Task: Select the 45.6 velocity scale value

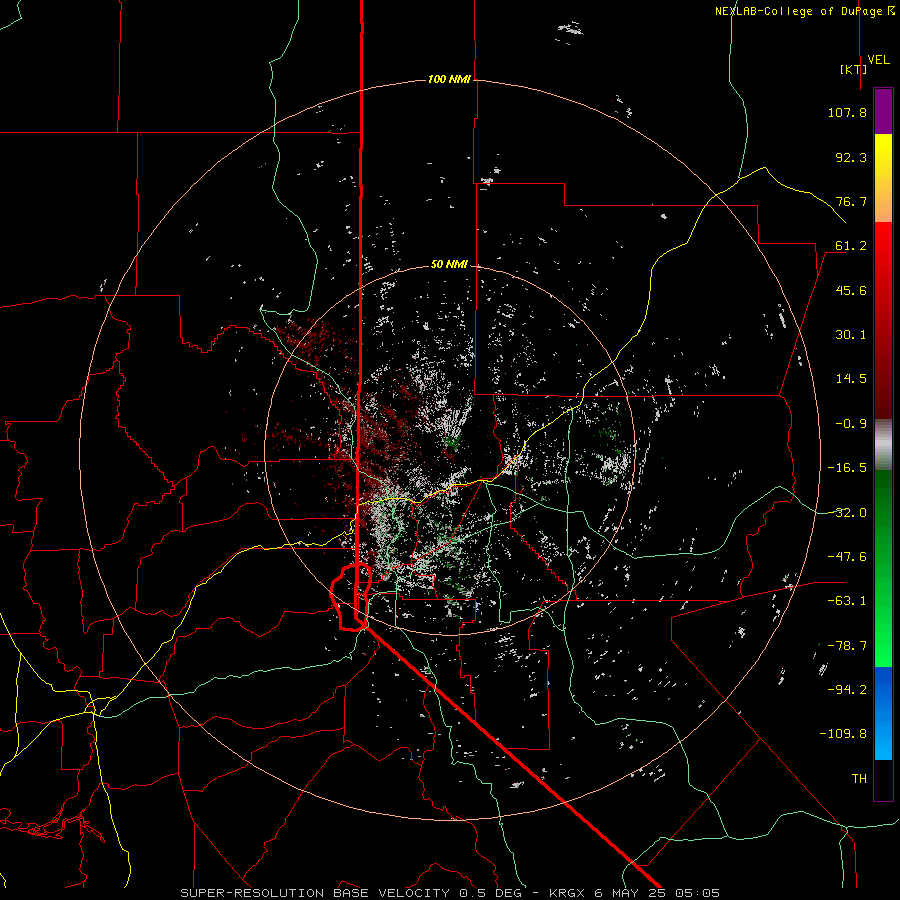Action: tap(851, 290)
